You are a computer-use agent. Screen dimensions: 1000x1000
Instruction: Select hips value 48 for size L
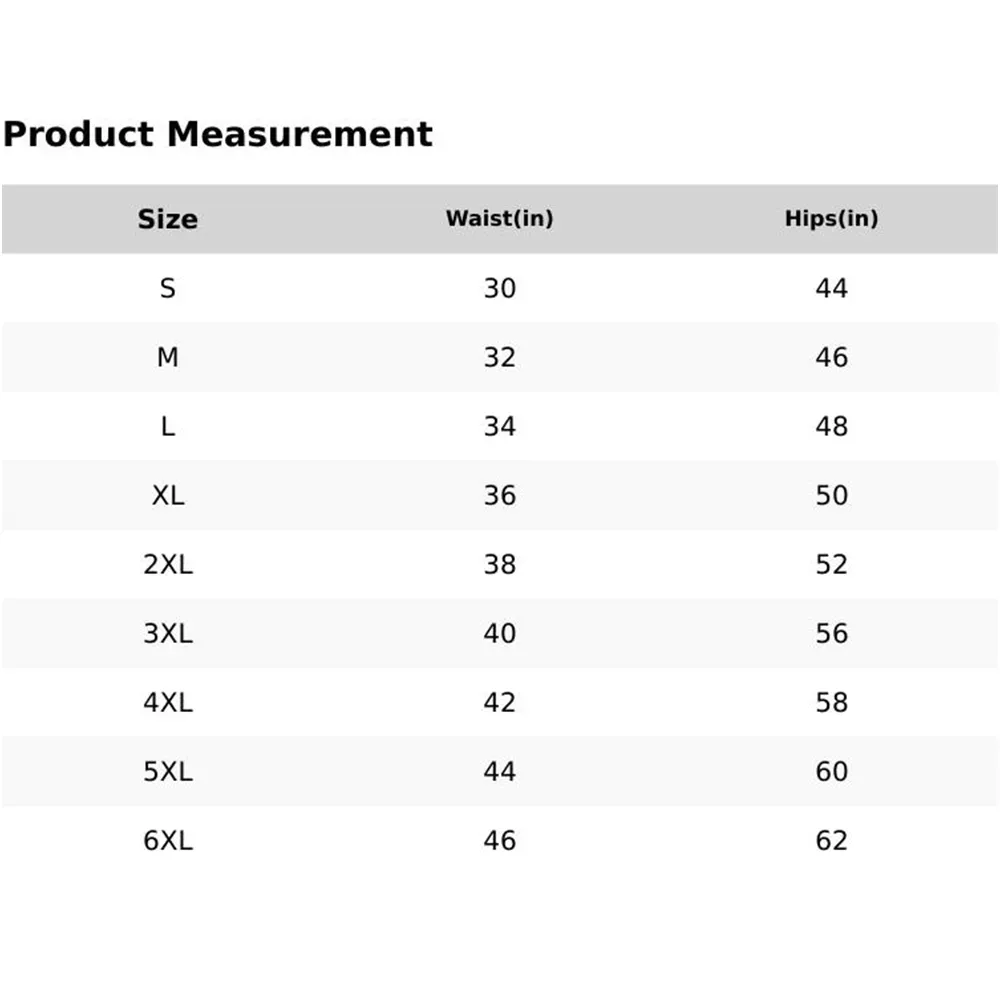pyautogui.click(x=831, y=427)
